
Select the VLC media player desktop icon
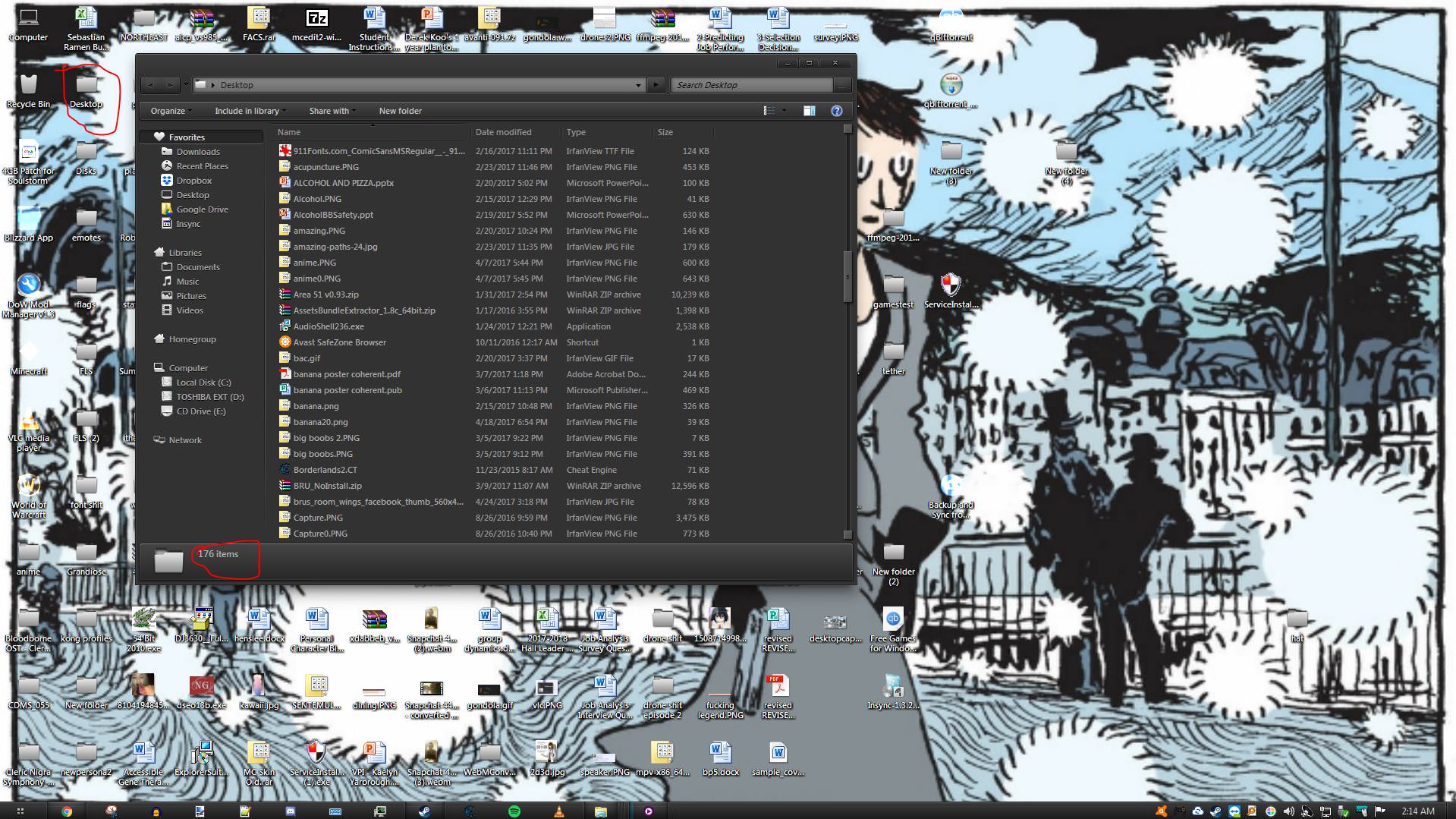[29, 430]
